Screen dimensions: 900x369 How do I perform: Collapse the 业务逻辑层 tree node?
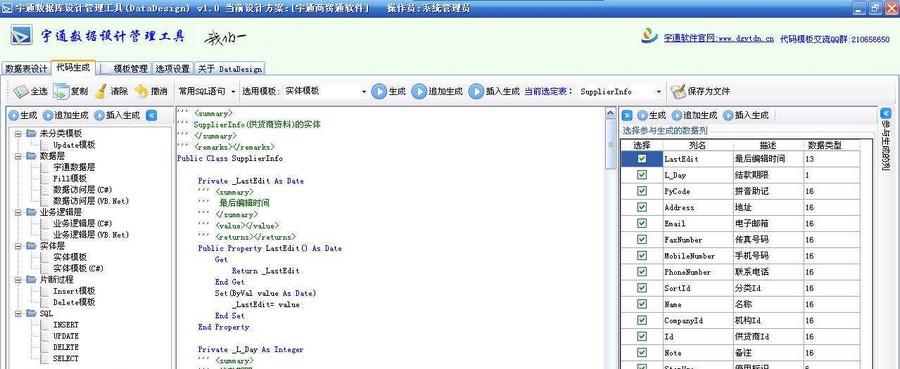coord(18,212)
